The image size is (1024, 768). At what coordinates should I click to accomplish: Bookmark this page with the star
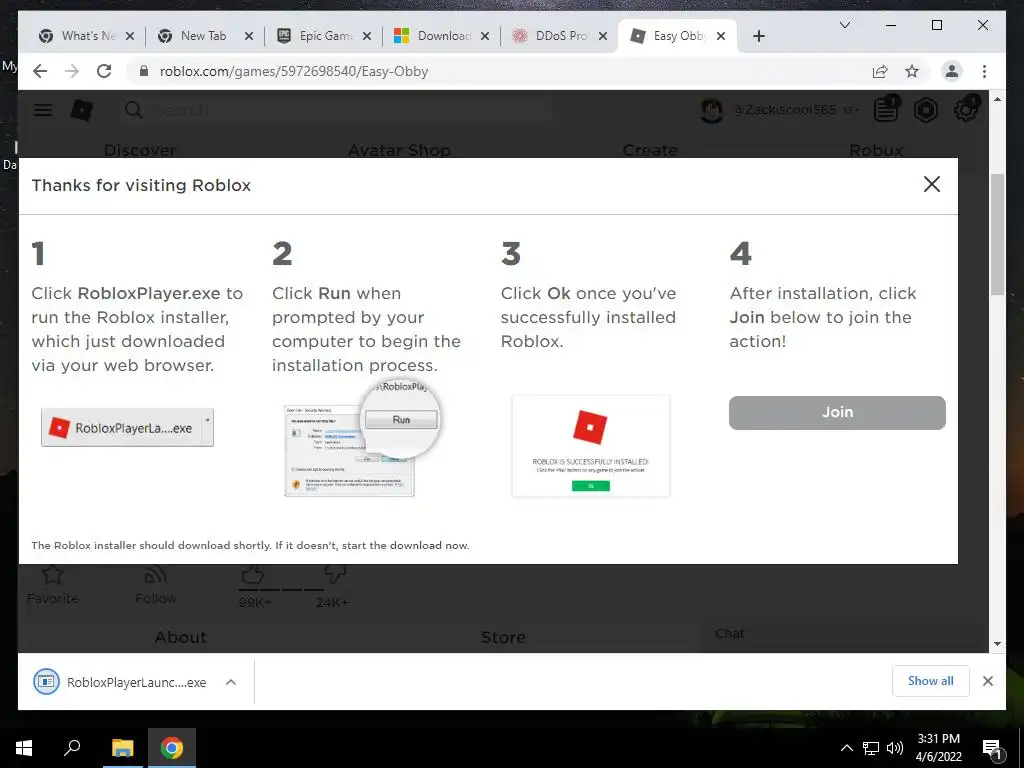912,71
